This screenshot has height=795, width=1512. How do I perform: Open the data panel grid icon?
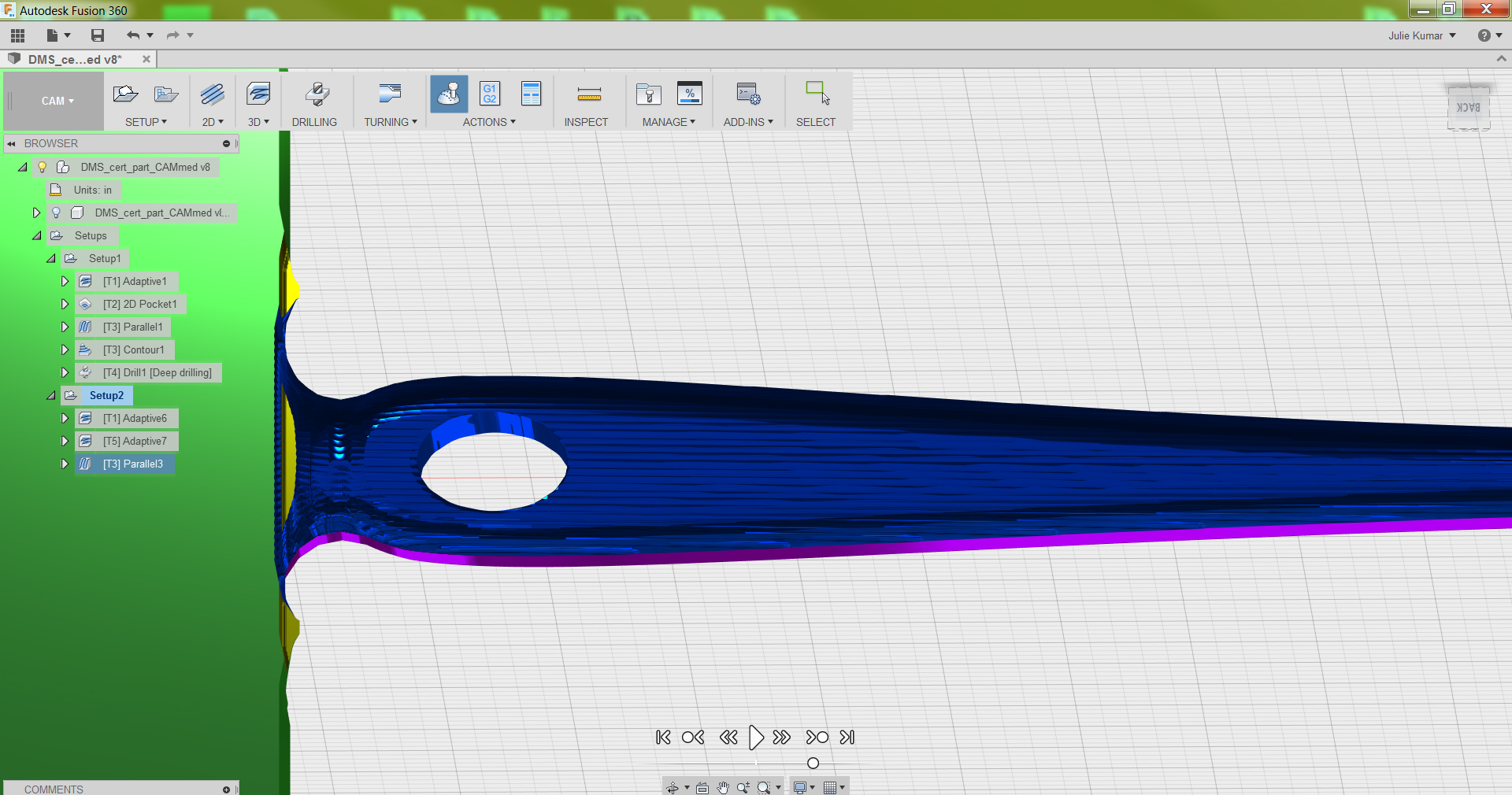point(17,35)
